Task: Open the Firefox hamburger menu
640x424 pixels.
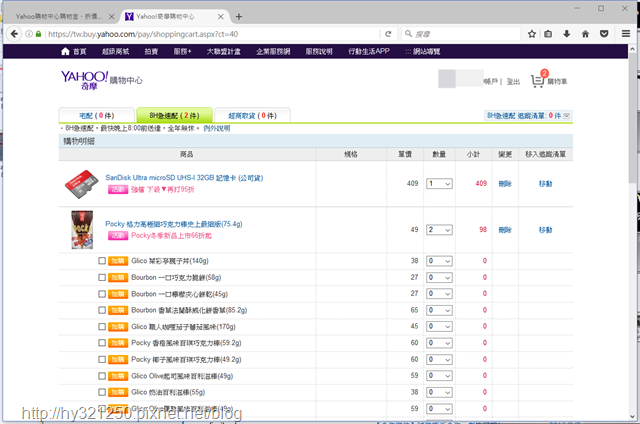Action: (626, 34)
